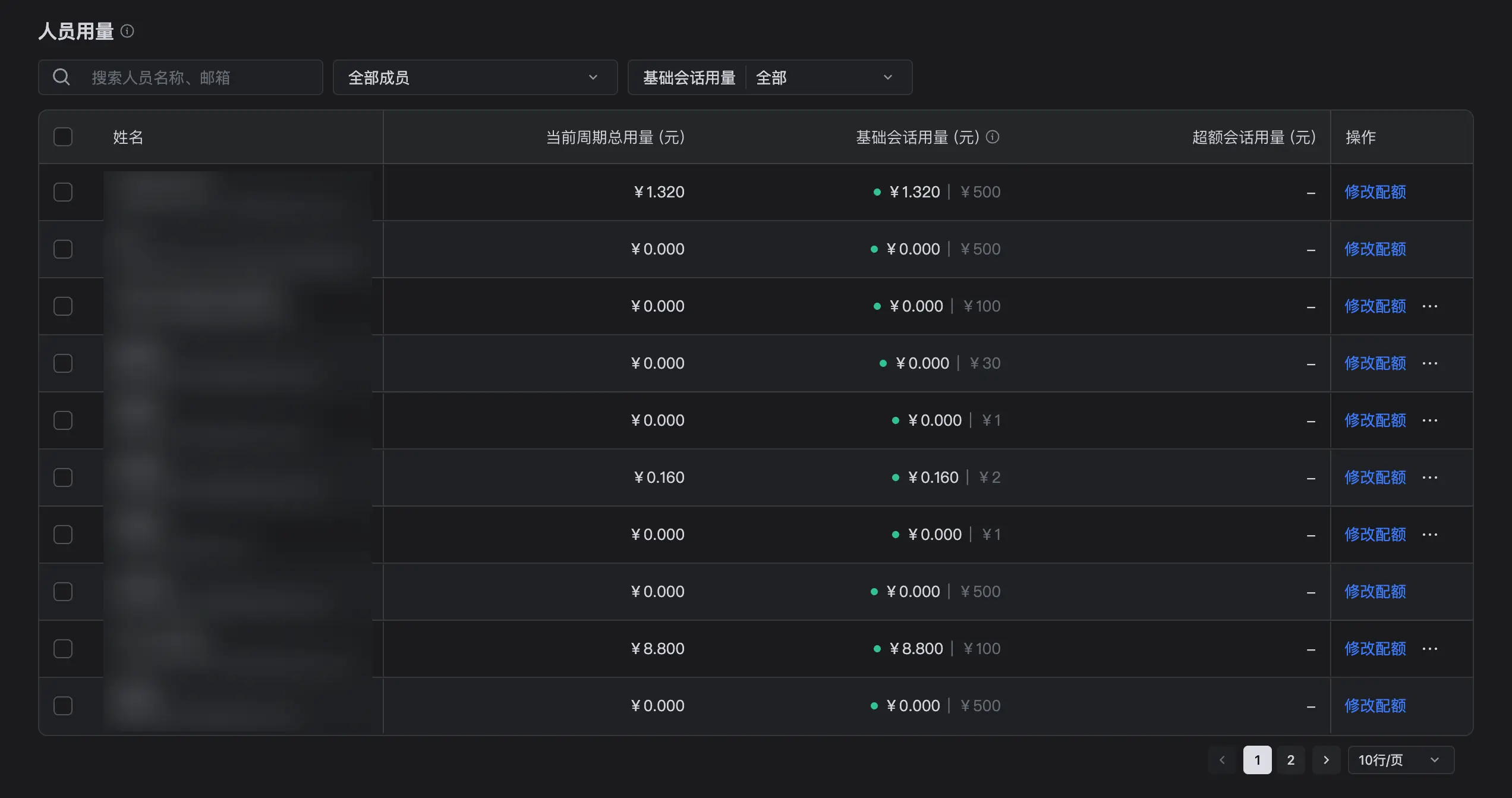Open the 10行/页 rows-per-page dropdown
The width and height of the screenshot is (1512, 798).
pyautogui.click(x=1401, y=760)
